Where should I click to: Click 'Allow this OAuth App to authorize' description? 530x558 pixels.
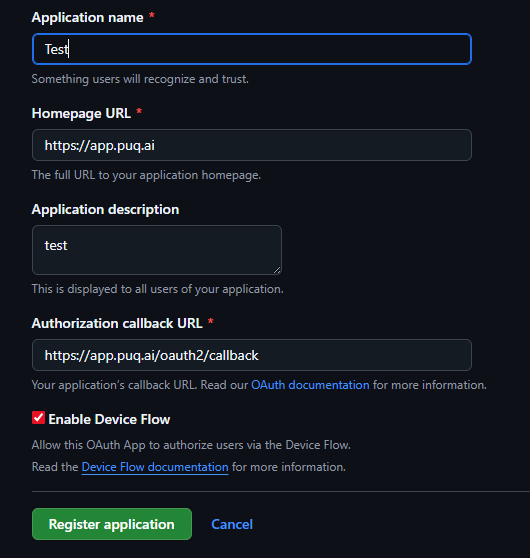191,445
